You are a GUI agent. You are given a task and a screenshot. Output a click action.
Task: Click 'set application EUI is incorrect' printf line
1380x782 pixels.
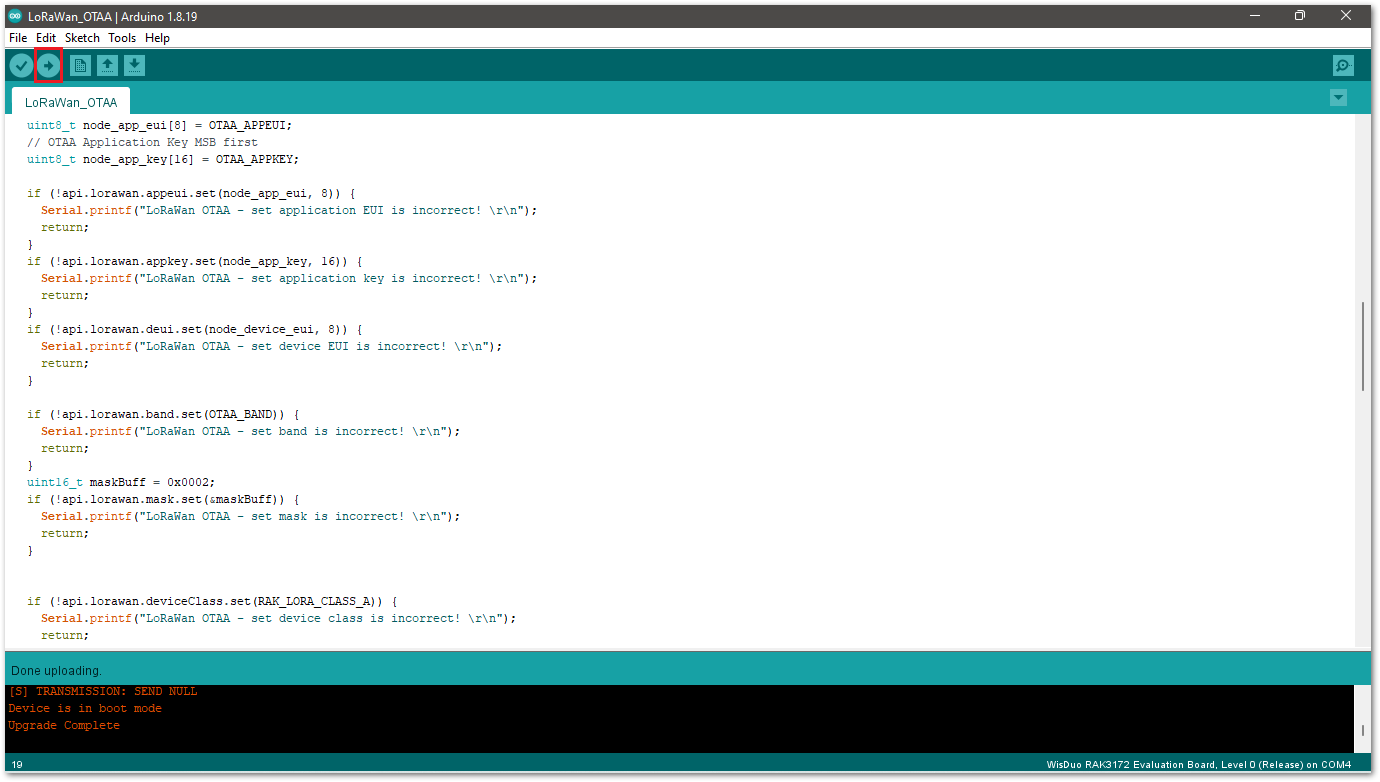[289, 210]
